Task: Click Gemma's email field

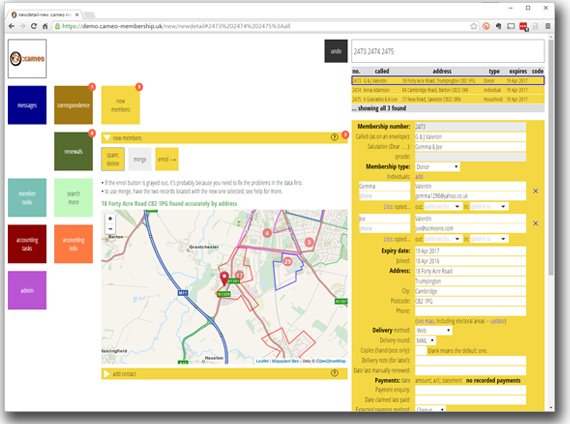Action: click(x=470, y=196)
